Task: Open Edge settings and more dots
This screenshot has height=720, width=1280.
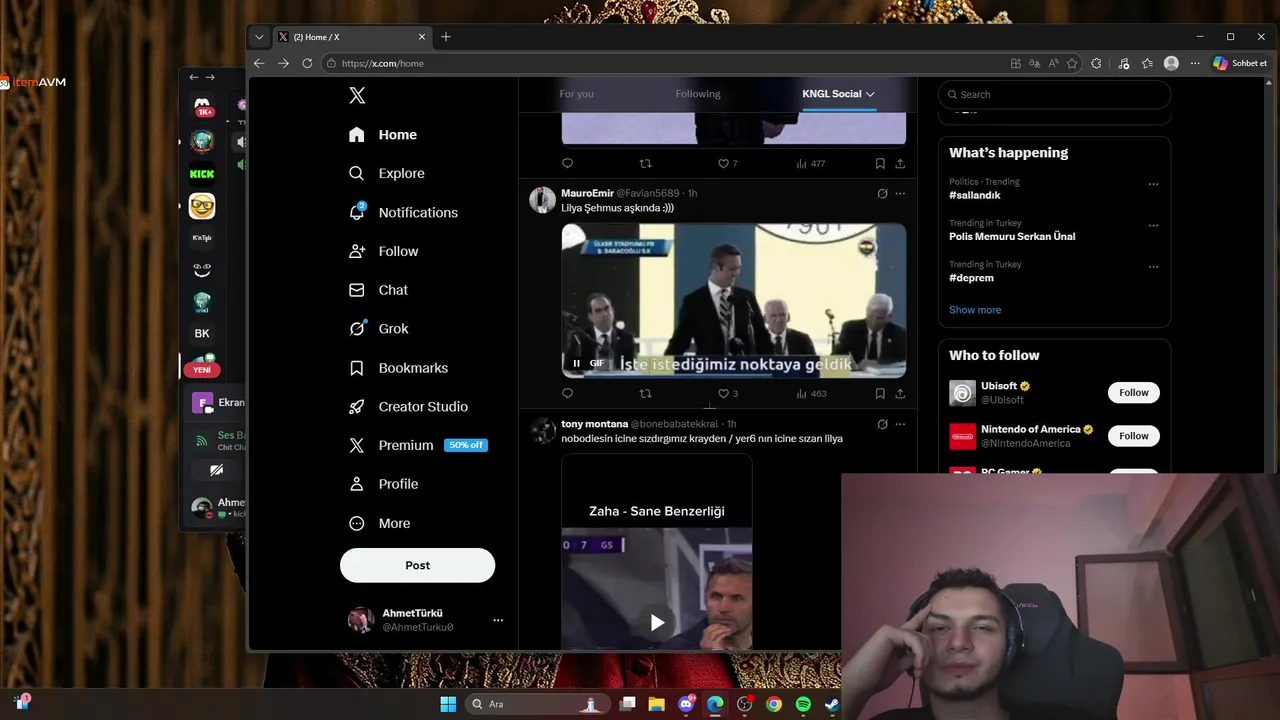Action: pyautogui.click(x=1195, y=63)
